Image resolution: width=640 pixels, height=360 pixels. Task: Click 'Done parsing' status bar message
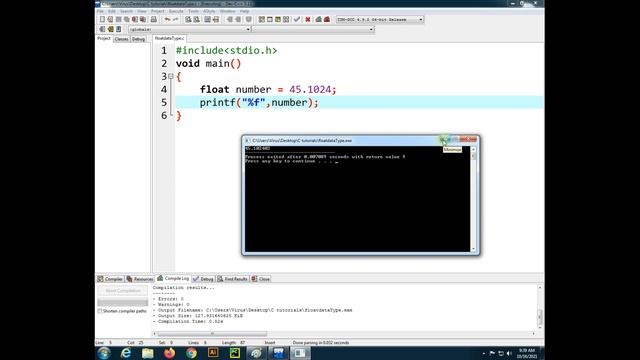coord(320,343)
